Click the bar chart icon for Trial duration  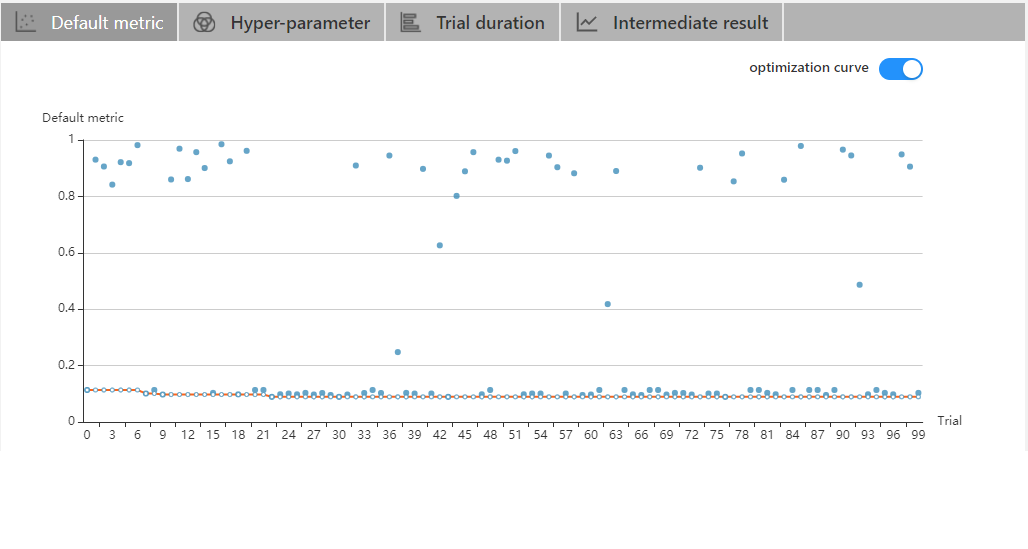click(x=410, y=22)
